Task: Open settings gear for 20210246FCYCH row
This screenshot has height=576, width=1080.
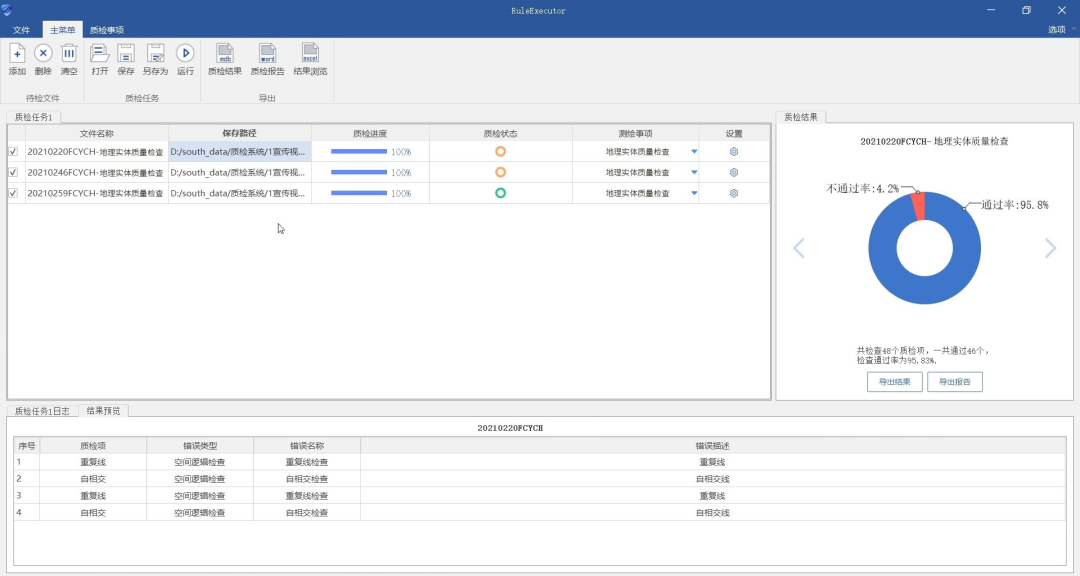Action: click(x=734, y=172)
